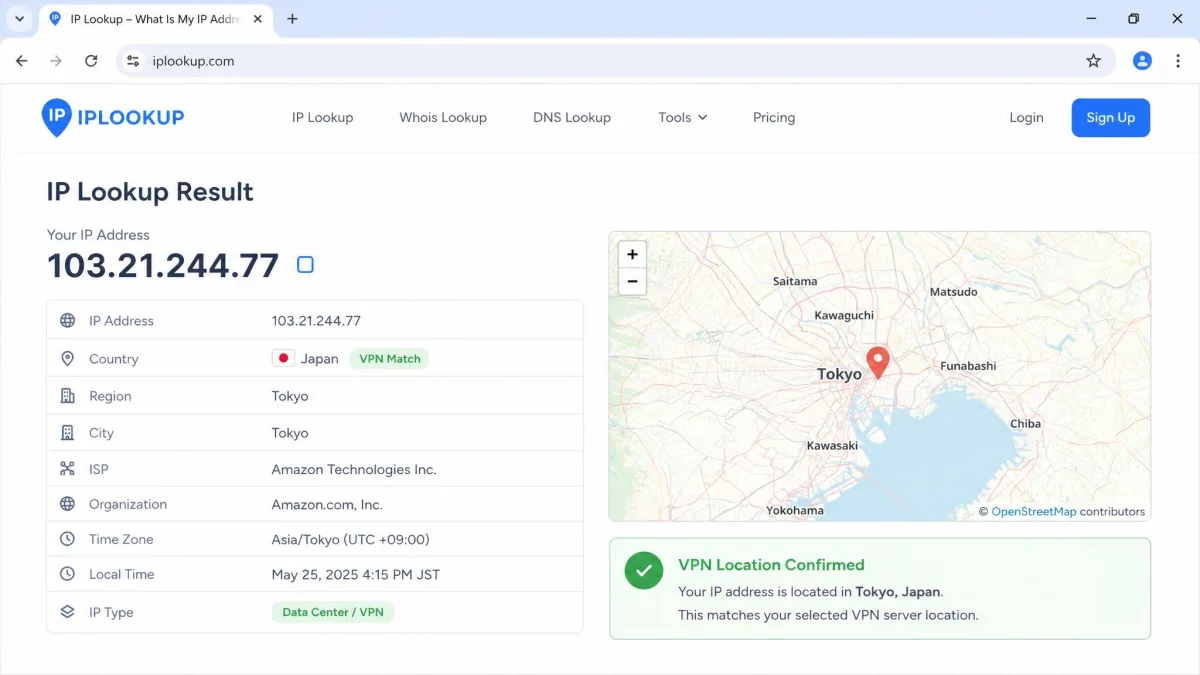Click the green checkmark confirmation icon
Viewport: 1200px width, 675px height.
pos(644,571)
